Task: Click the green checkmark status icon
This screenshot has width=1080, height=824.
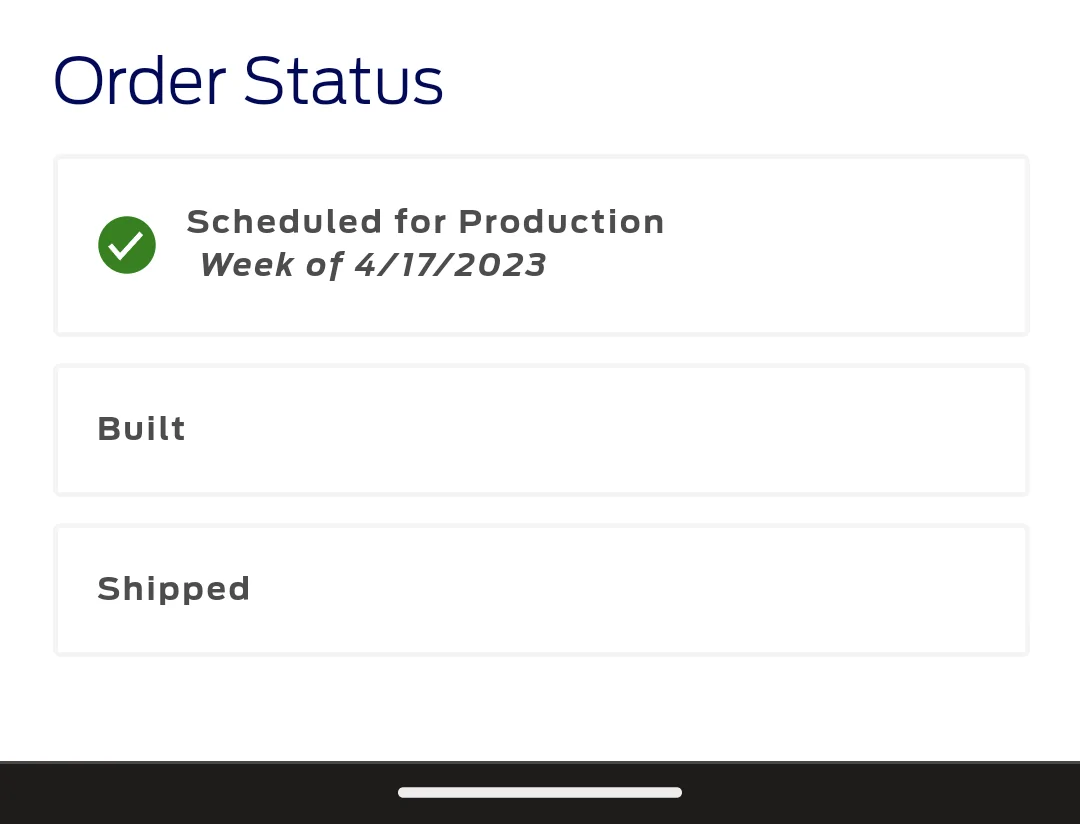Action: pos(127,245)
